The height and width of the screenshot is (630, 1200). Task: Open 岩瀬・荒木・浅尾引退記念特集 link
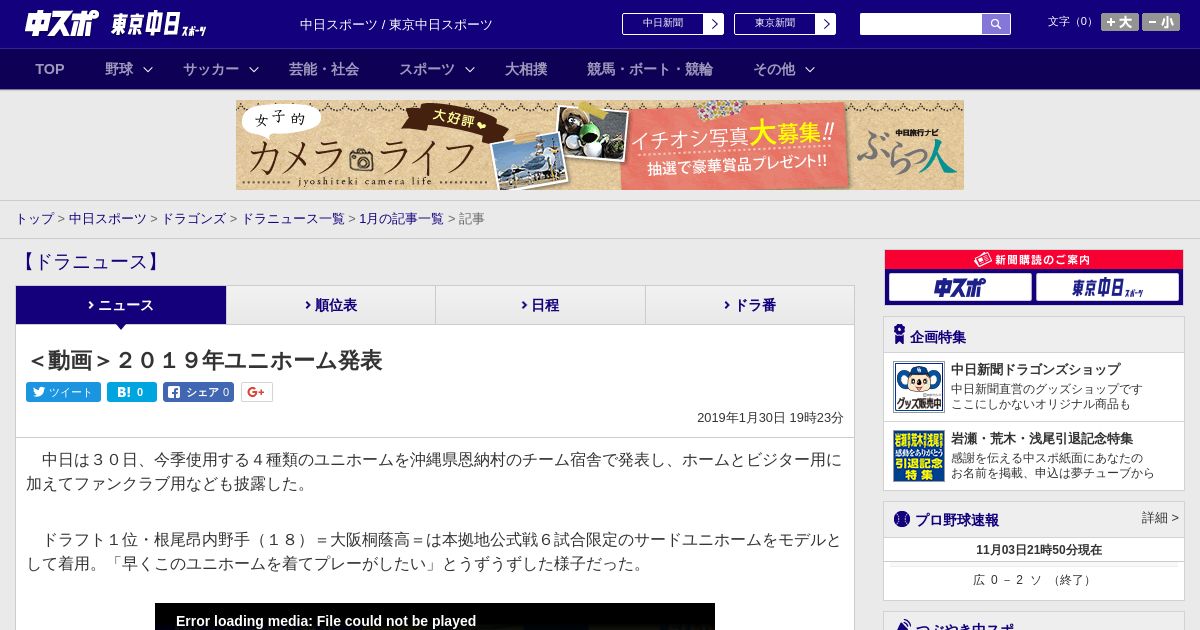click(x=1042, y=438)
